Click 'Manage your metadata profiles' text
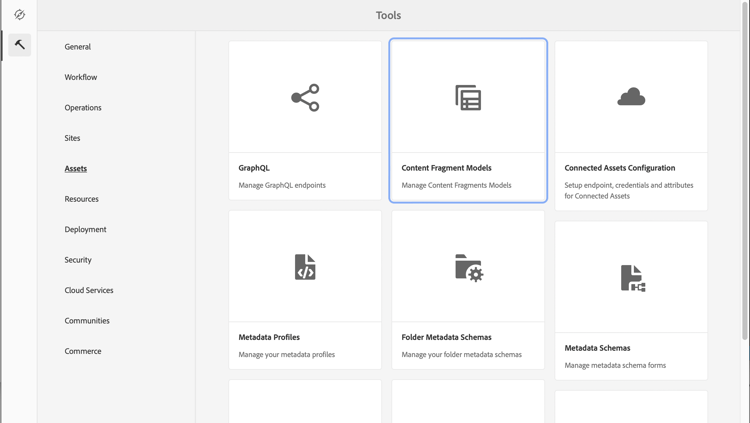The height and width of the screenshot is (423, 750). pyautogui.click(x=287, y=355)
